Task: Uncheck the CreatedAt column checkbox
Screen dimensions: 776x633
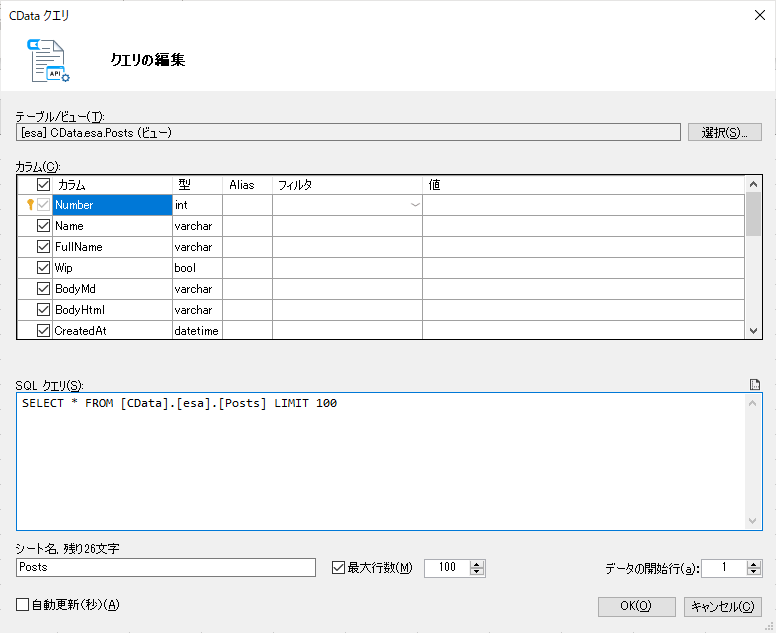Action: (x=43, y=331)
